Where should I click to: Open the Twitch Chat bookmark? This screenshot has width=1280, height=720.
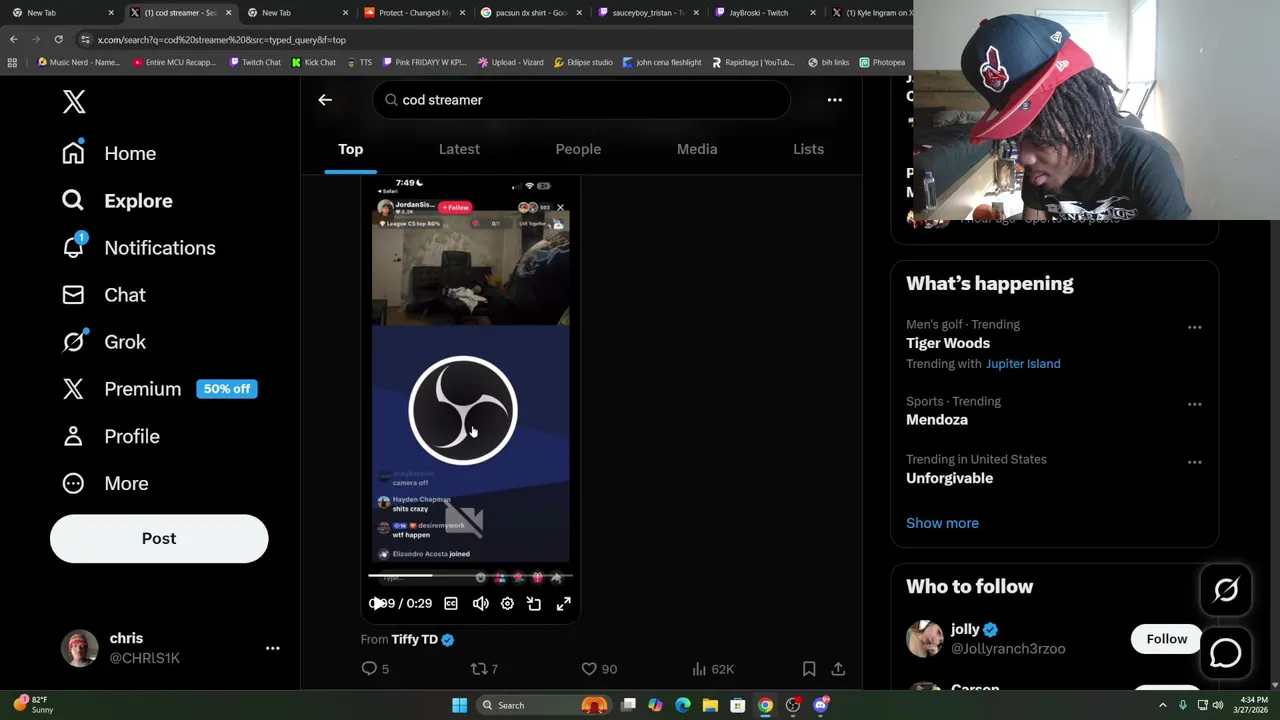tap(255, 62)
